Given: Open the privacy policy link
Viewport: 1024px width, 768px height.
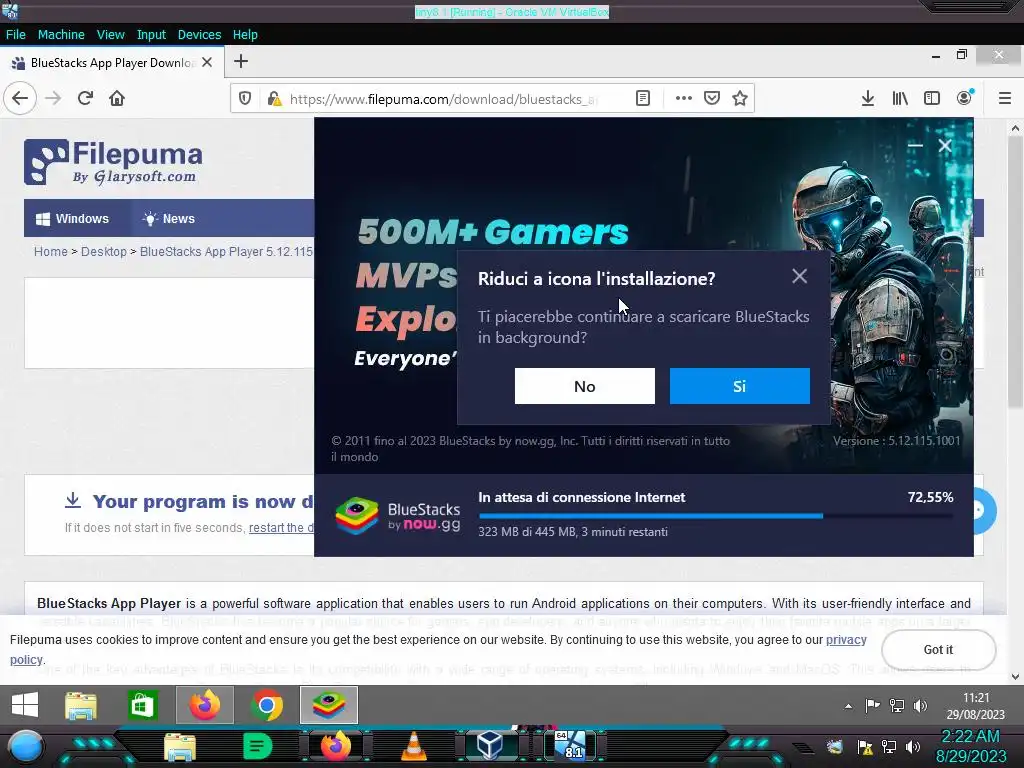Looking at the screenshot, I should pyautogui.click(x=846, y=640).
